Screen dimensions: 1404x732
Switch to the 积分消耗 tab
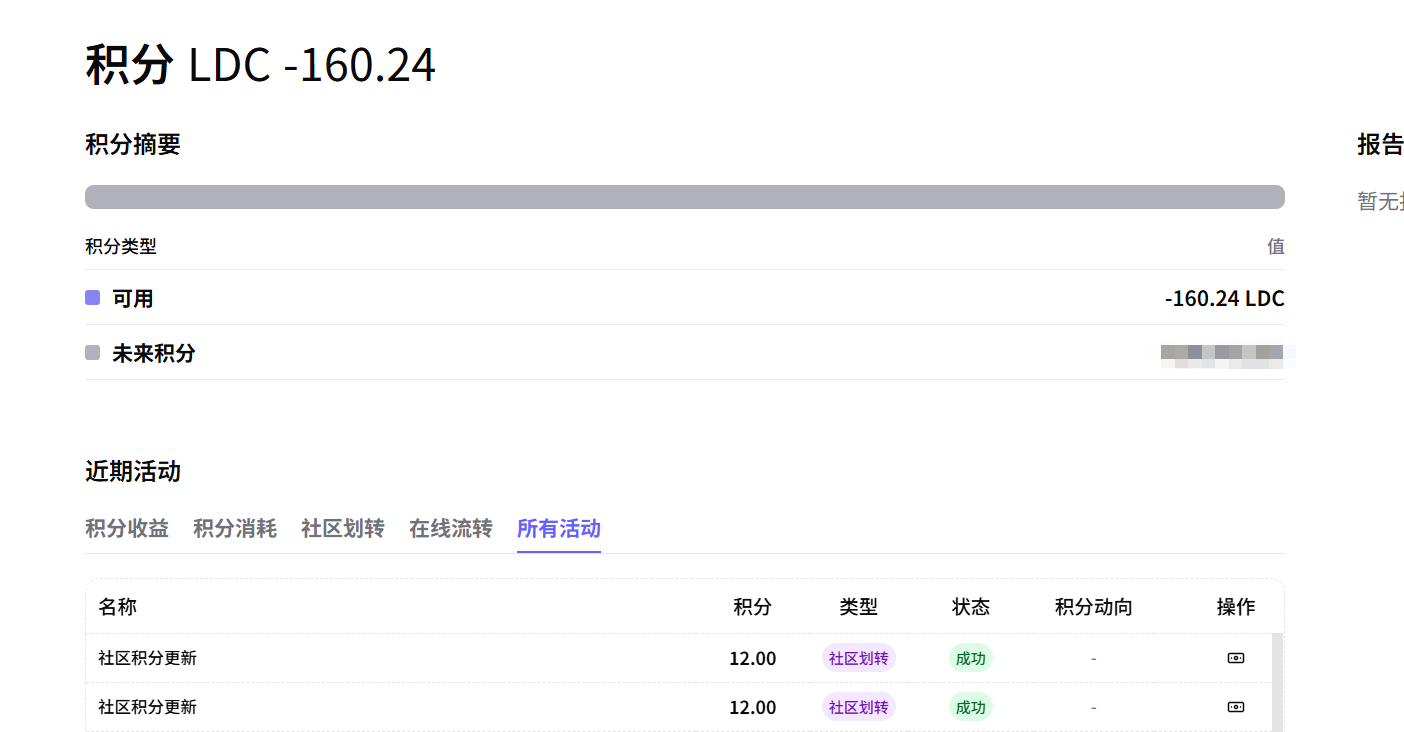tap(235, 528)
